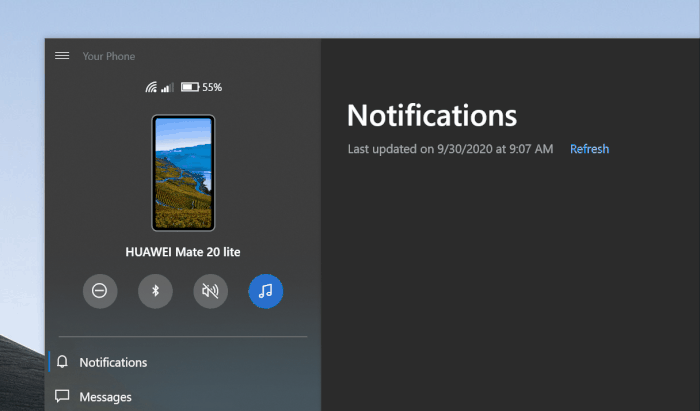Toggle the audio player music button
This screenshot has width=700, height=411.
coord(266,291)
